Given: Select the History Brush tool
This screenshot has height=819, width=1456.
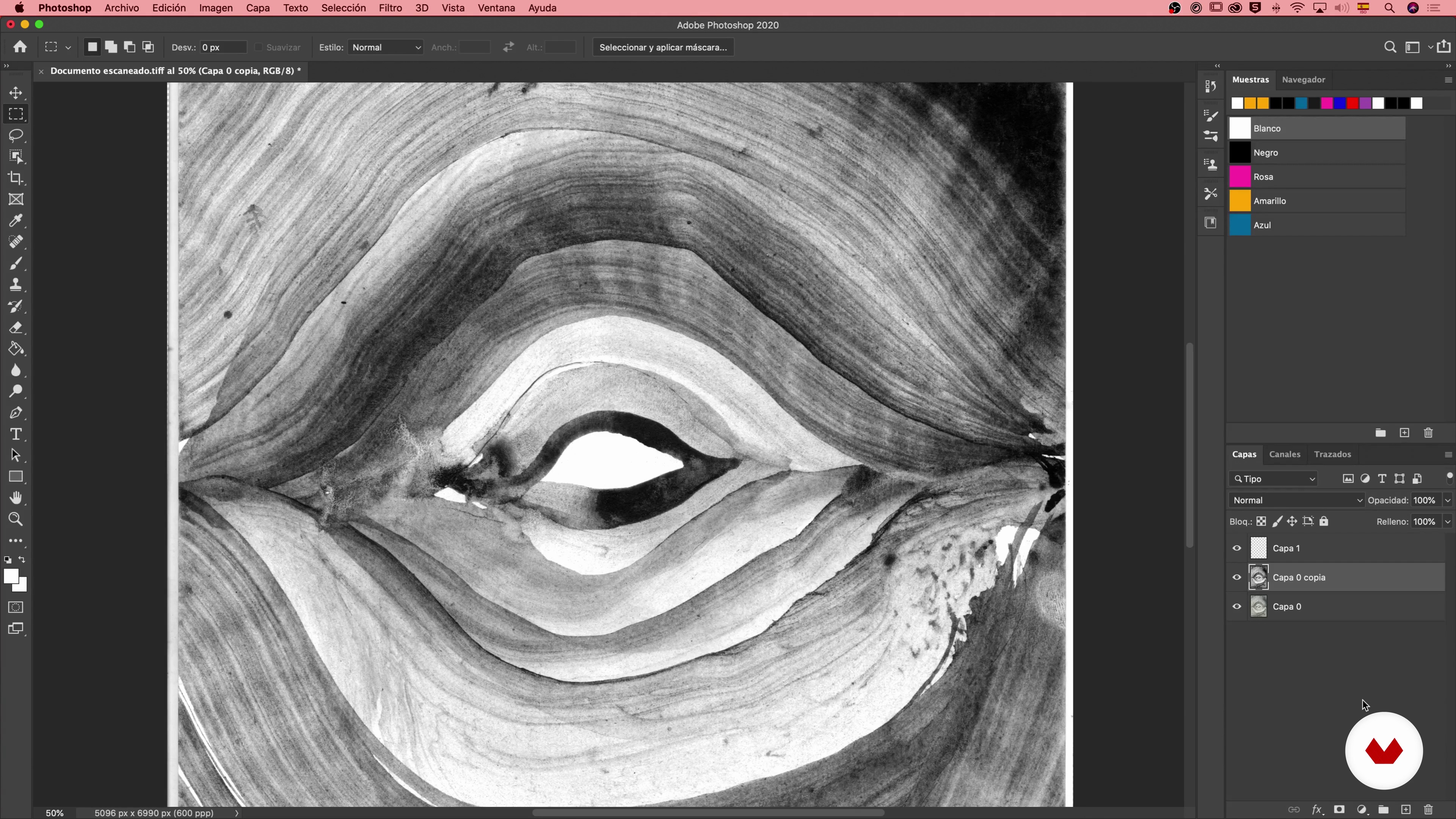Looking at the screenshot, I should (x=16, y=306).
